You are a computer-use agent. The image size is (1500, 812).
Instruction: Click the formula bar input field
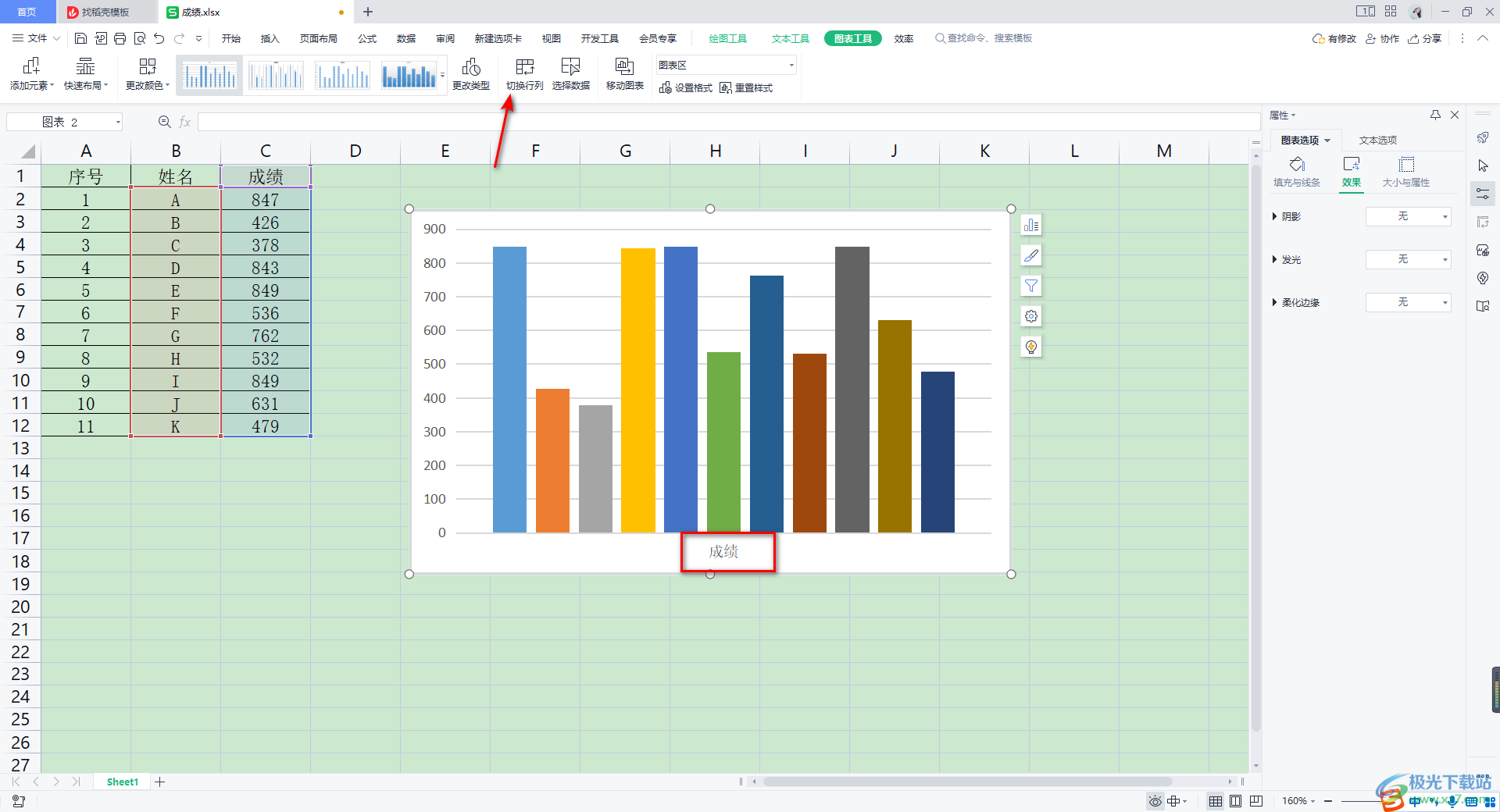[728, 122]
